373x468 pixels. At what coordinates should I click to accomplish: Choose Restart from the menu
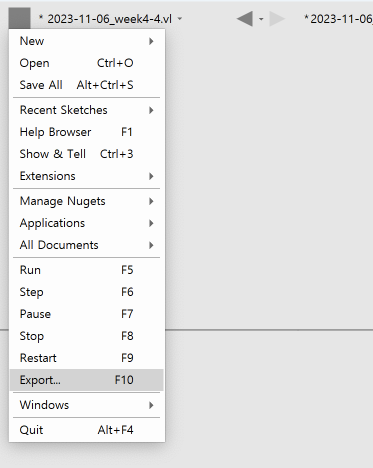tap(87, 358)
